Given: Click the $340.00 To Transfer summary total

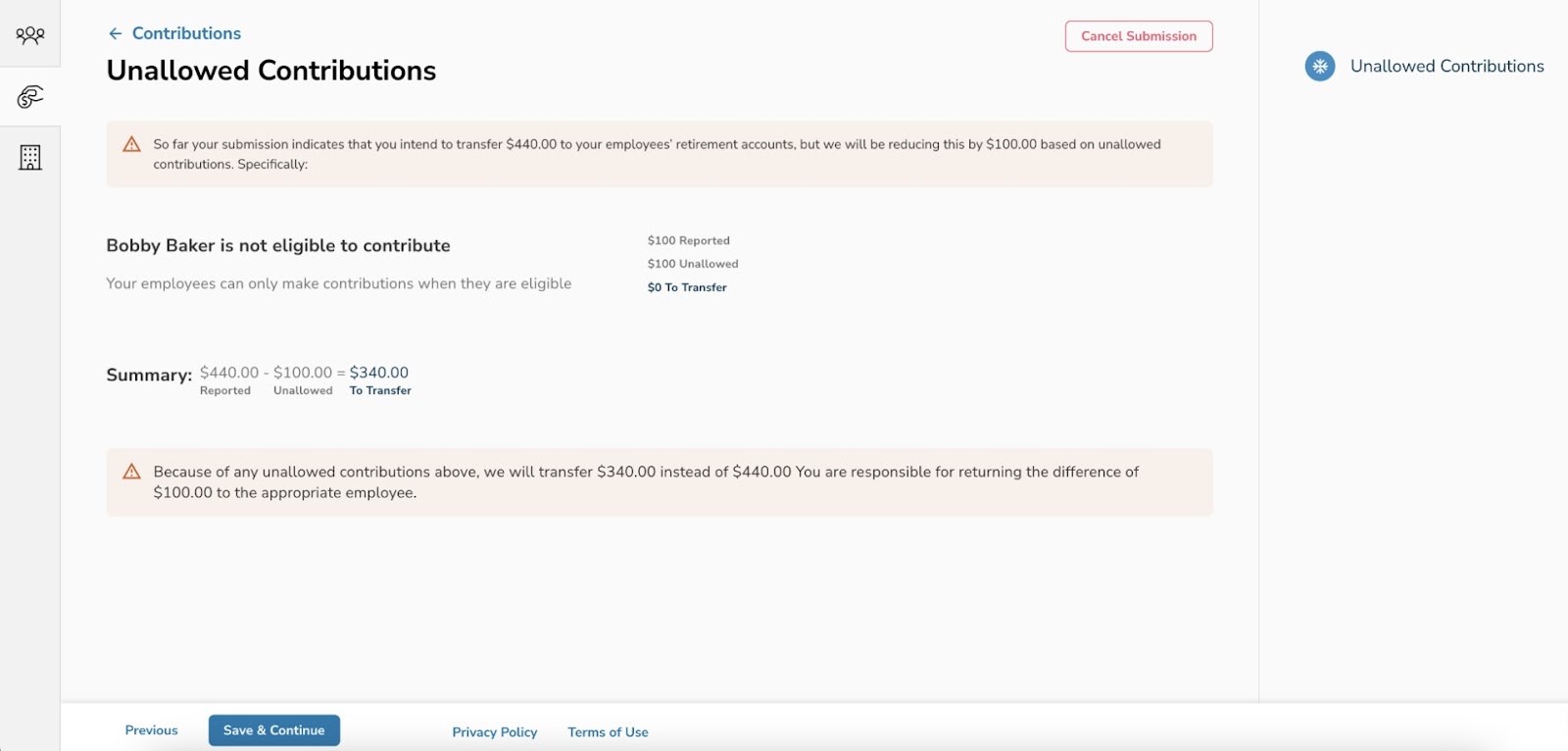Looking at the screenshot, I should pyautogui.click(x=379, y=373).
